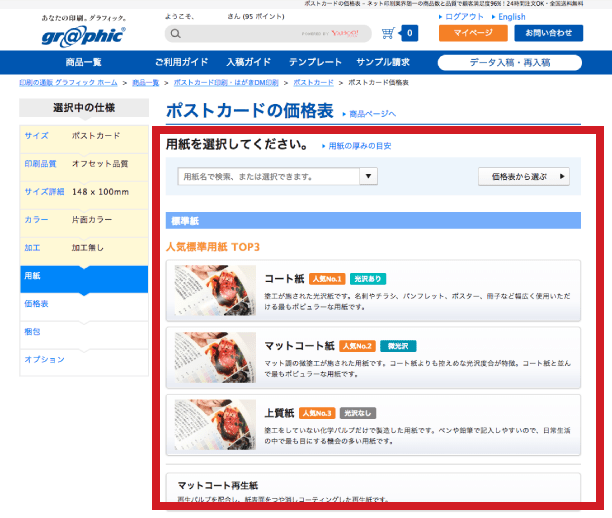Viewport: 612px width, 518px height.
Task: Open the 商品一覧 menu
Action: coord(83,62)
